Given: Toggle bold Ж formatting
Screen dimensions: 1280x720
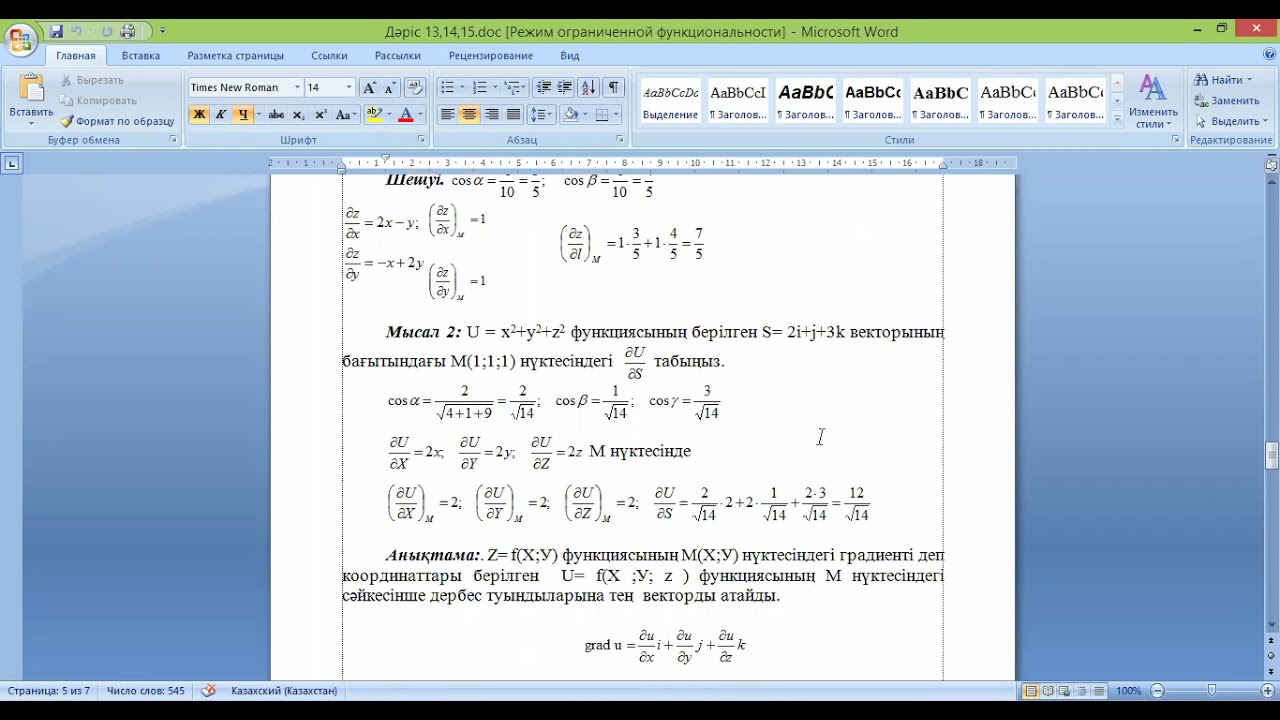Looking at the screenshot, I should pos(199,115).
